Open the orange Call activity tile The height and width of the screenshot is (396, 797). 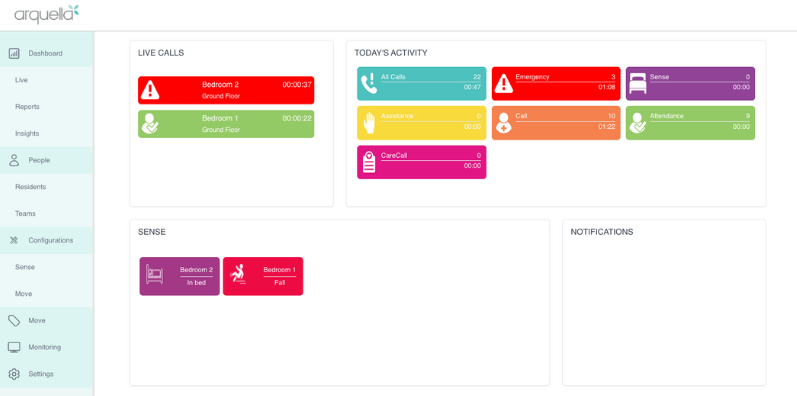click(556, 123)
